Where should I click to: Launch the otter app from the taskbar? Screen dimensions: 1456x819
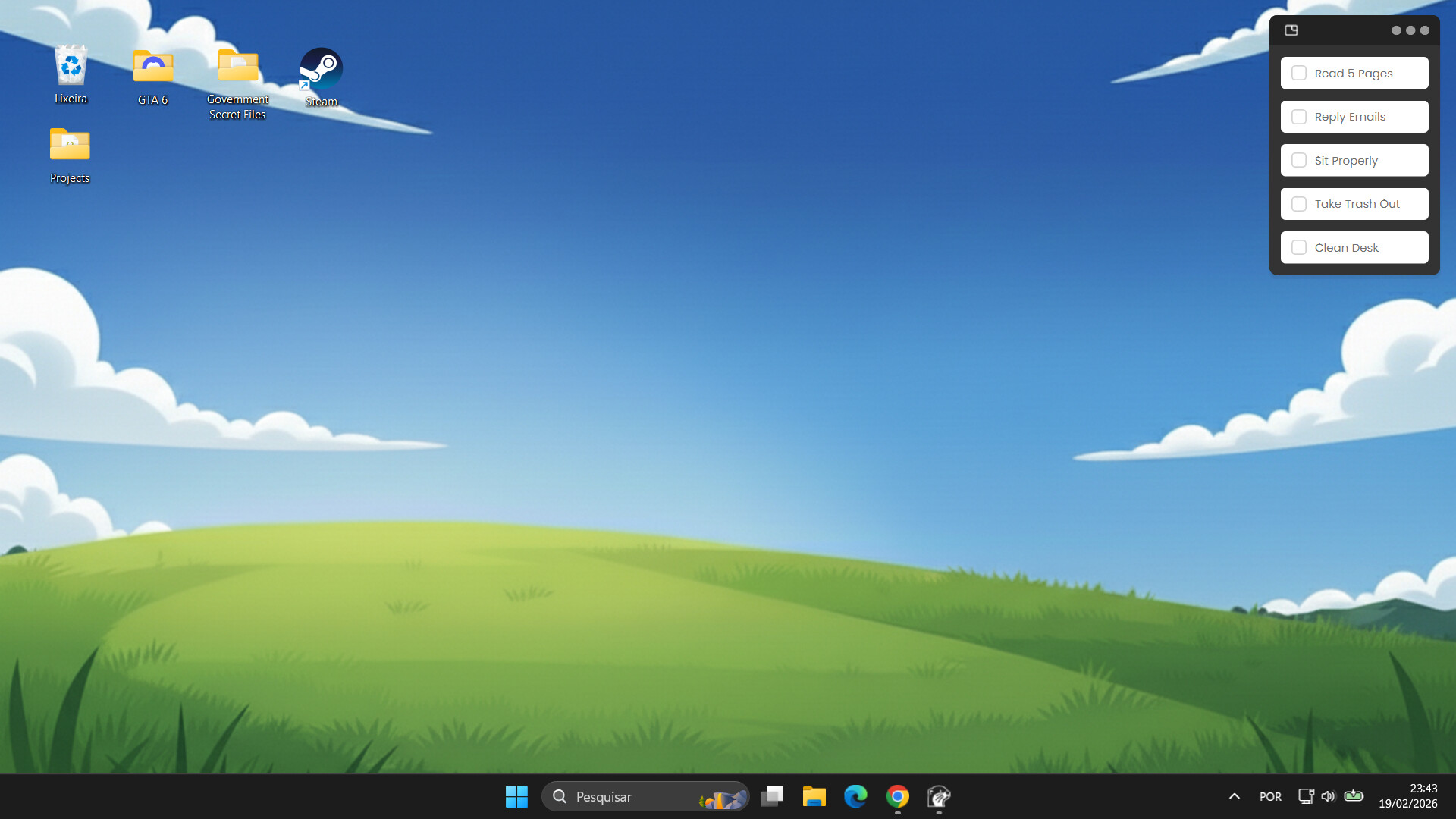point(938,796)
